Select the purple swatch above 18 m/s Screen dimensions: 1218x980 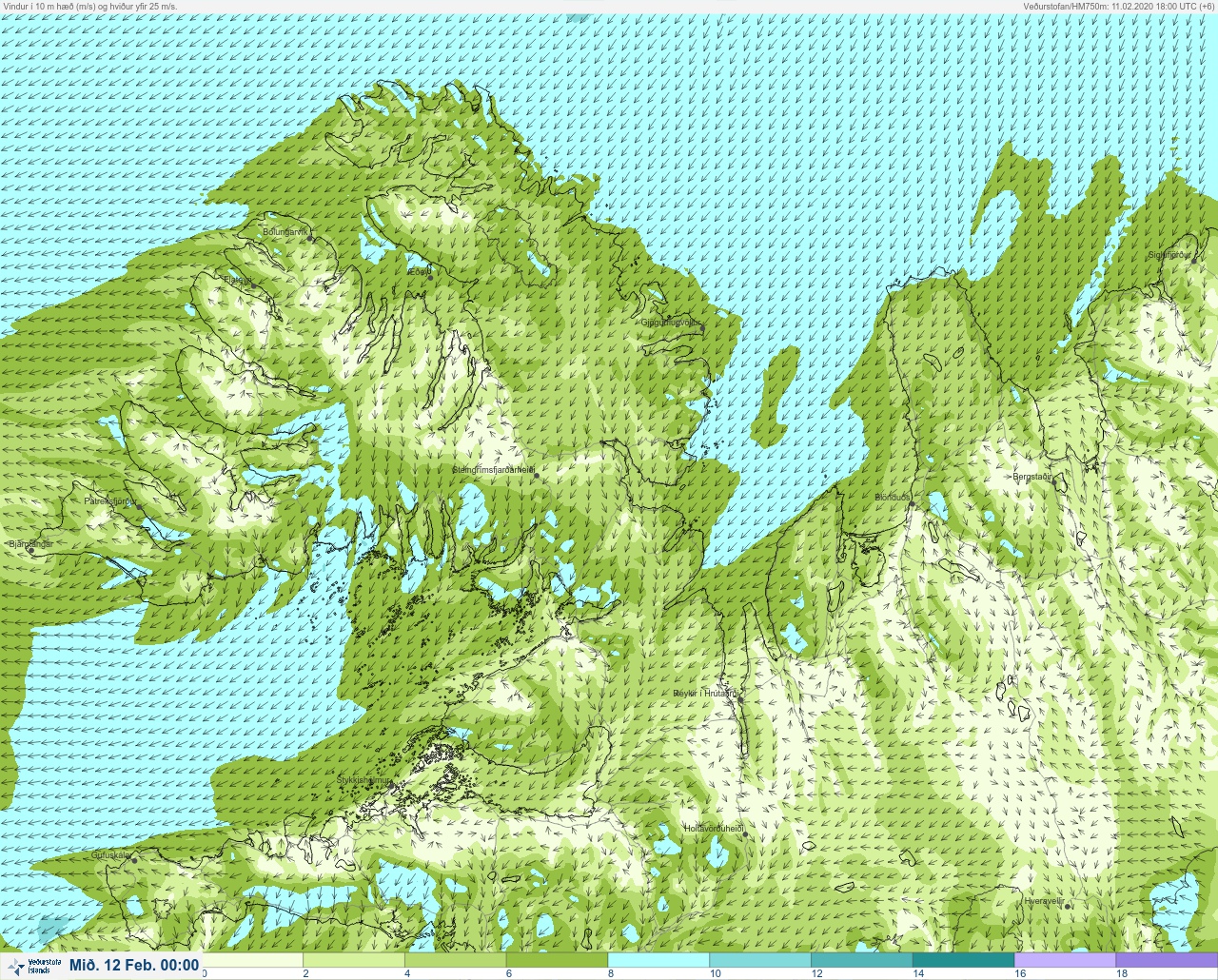[x=1167, y=960]
